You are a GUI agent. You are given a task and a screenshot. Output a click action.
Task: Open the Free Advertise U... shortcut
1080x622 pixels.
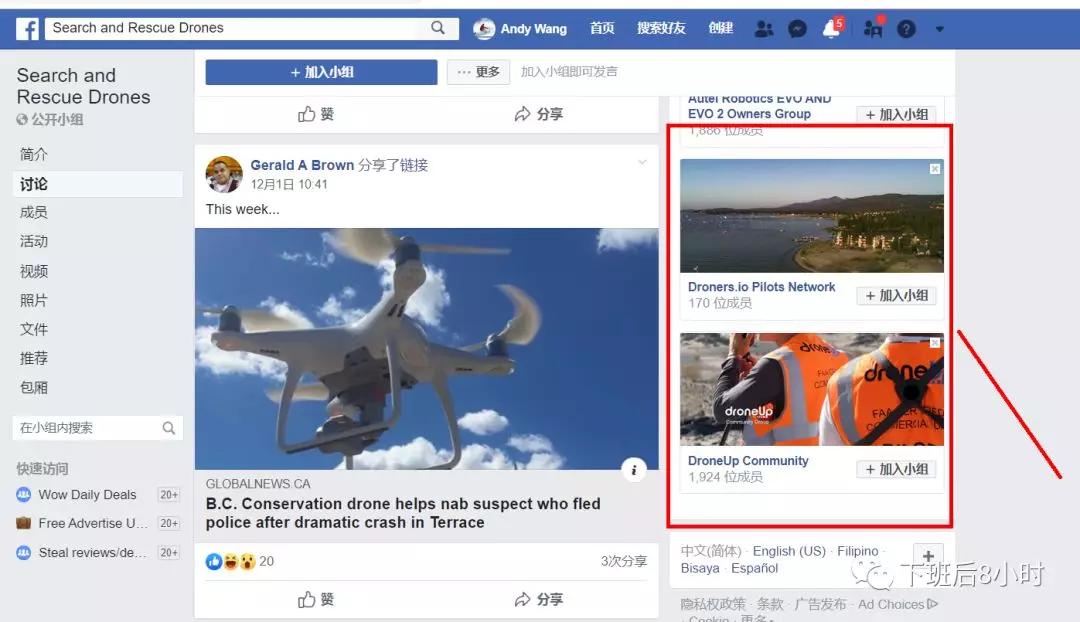(x=93, y=523)
